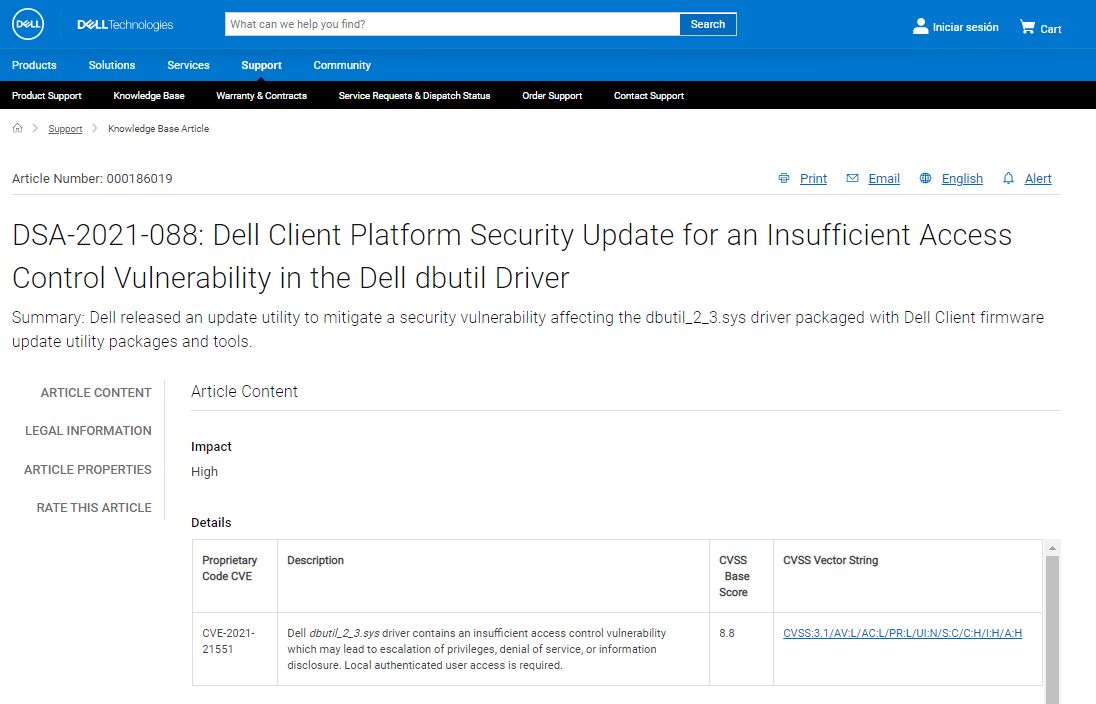Jump to RATE THIS ARTICLE section
This screenshot has height=704, width=1096.
click(x=94, y=508)
